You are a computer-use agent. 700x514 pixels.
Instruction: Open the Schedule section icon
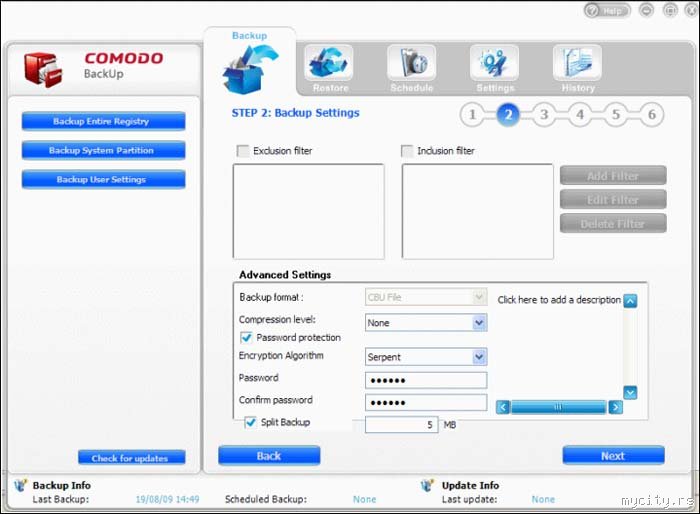pyautogui.click(x=412, y=63)
